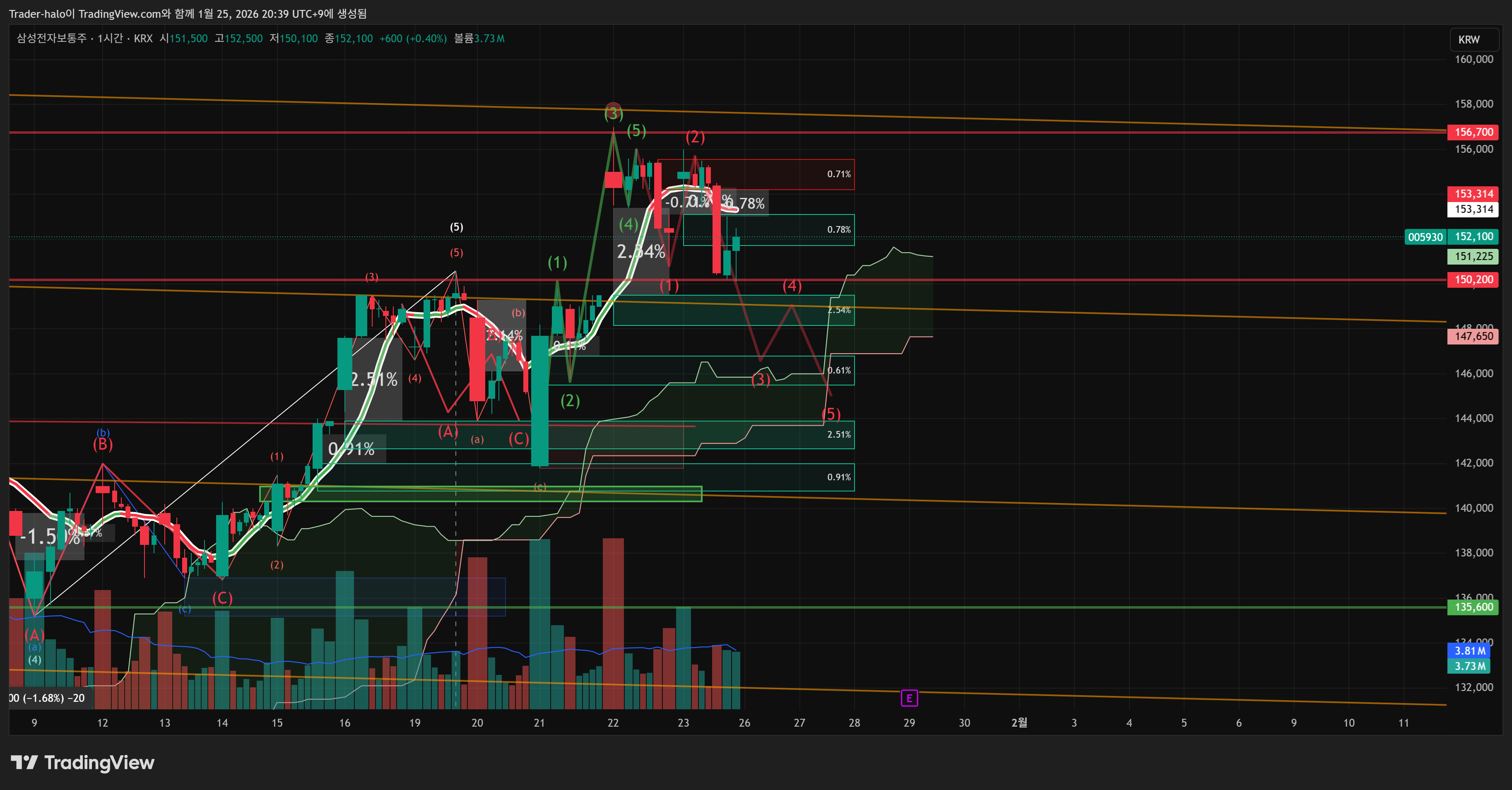The width and height of the screenshot is (1512, 790).
Task: Click the 22 date label on time axis
Action: tap(613, 723)
